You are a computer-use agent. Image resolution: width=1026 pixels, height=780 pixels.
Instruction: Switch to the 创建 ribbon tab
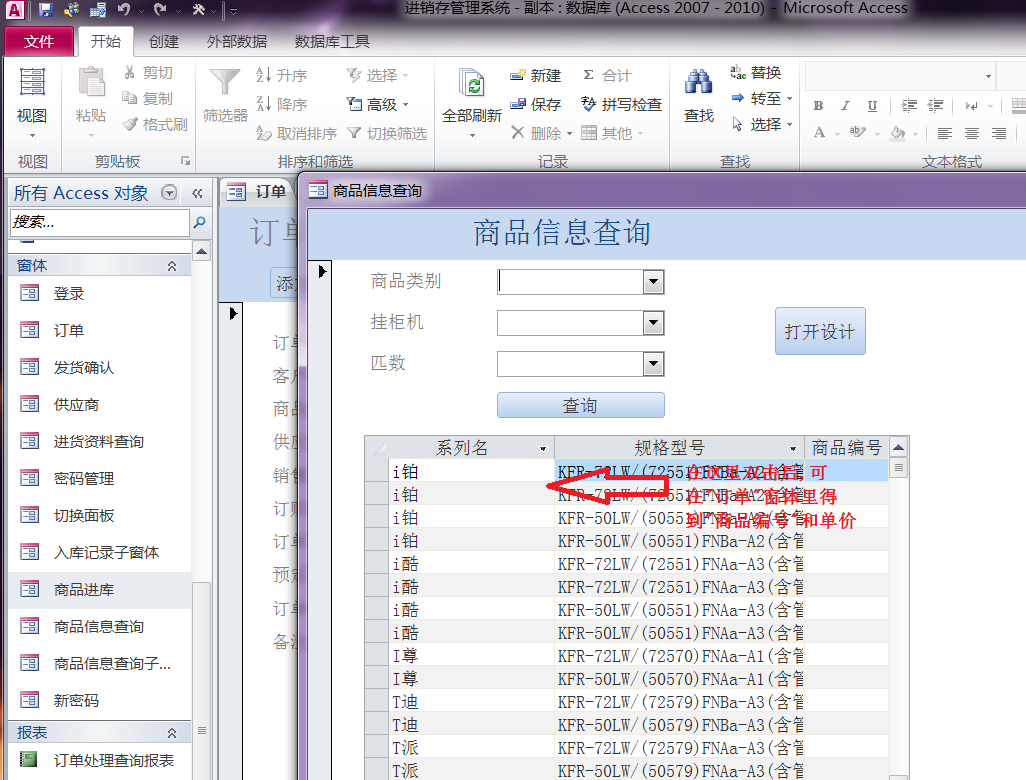[x=164, y=42]
